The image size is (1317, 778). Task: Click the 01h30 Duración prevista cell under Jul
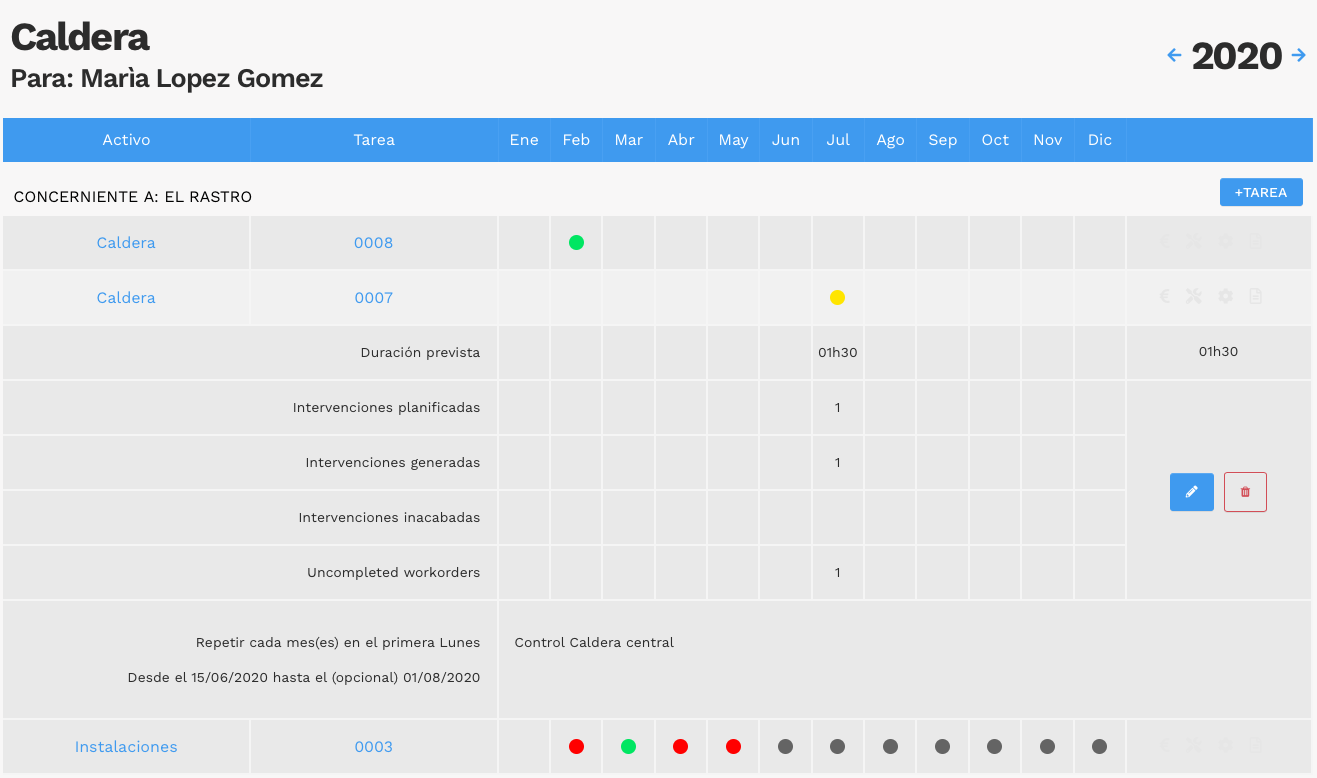[838, 352]
